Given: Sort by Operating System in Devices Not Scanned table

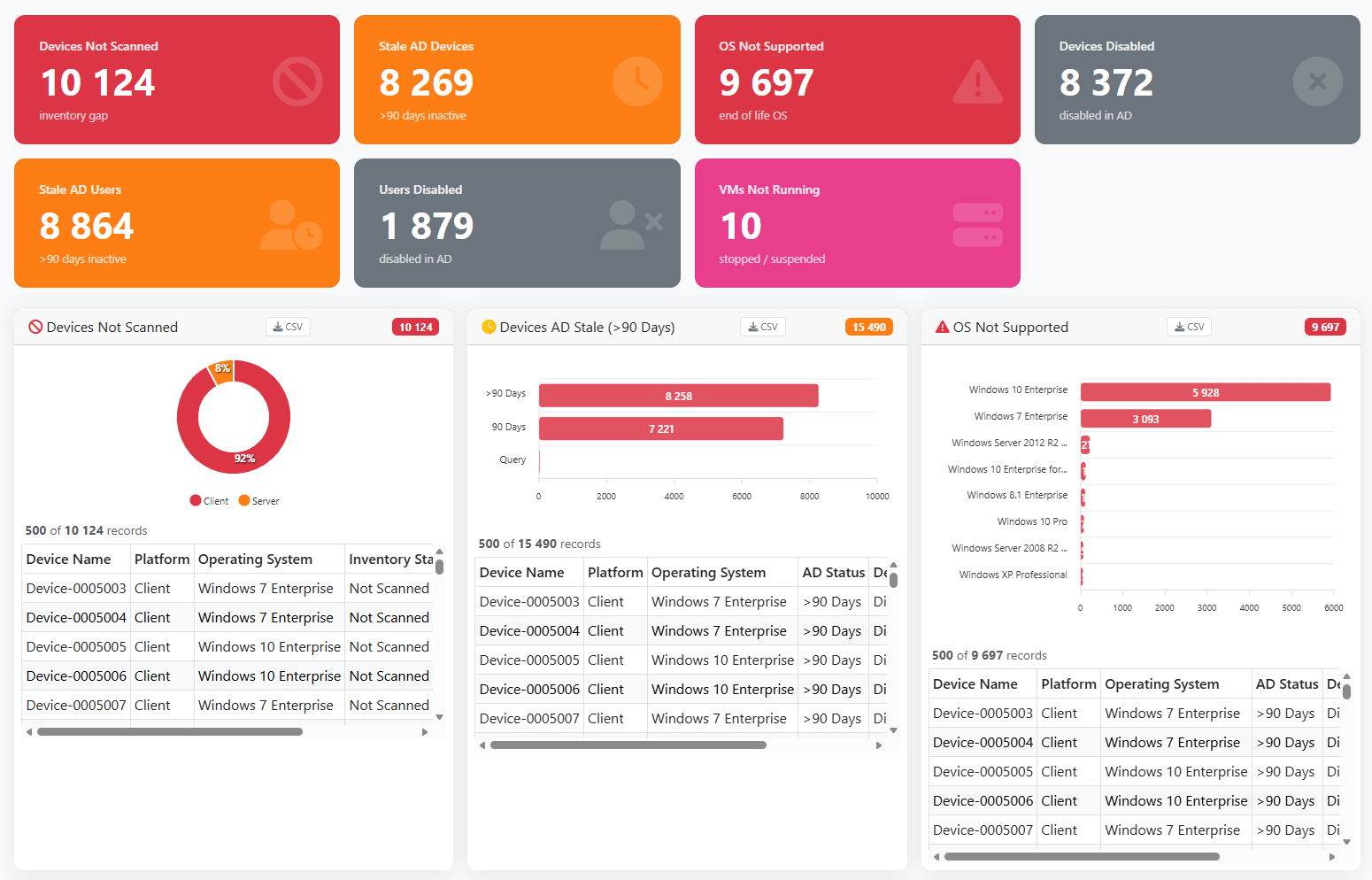Looking at the screenshot, I should (269, 559).
